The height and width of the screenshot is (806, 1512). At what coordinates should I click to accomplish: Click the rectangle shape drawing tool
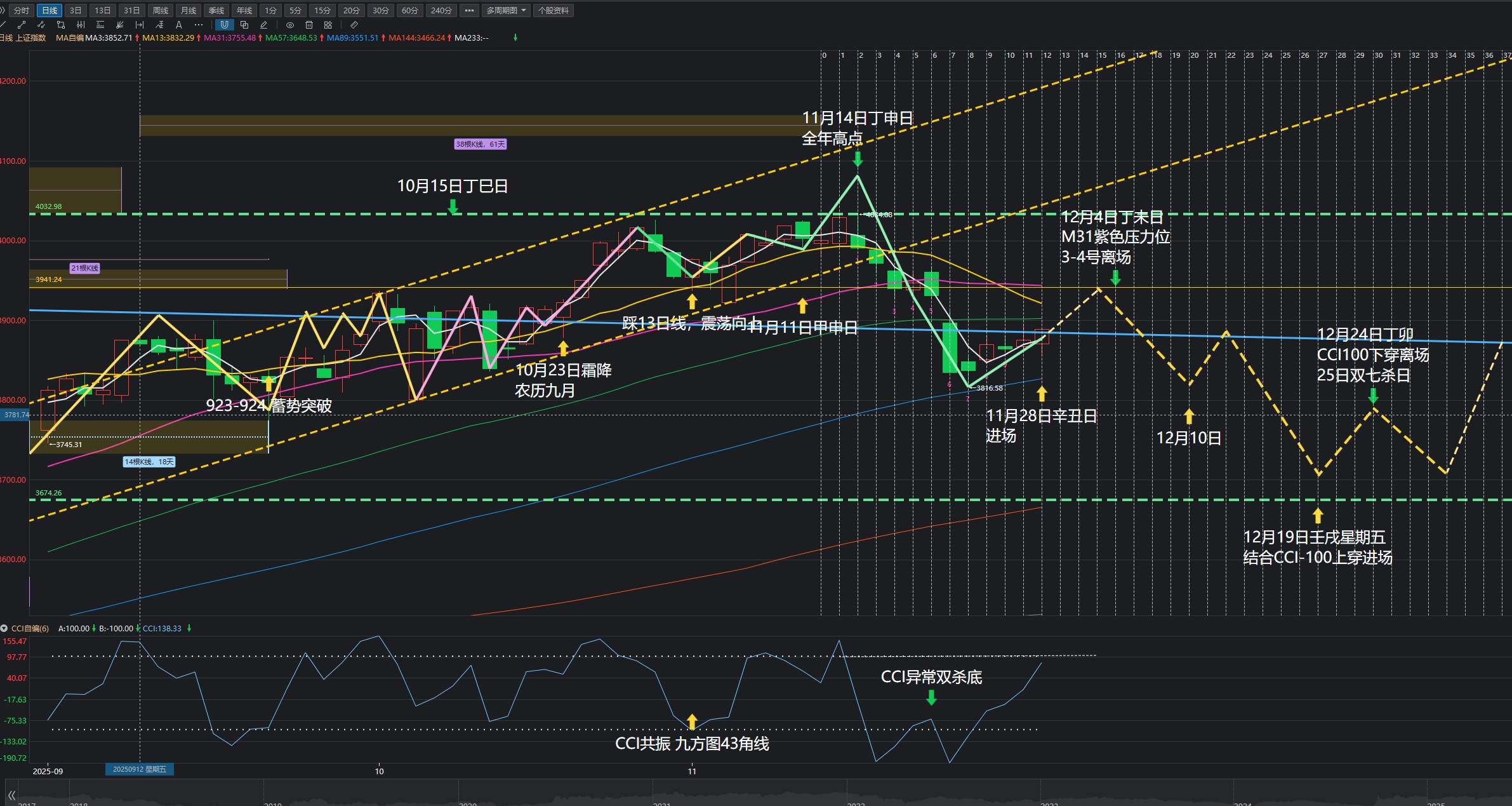pos(61,25)
